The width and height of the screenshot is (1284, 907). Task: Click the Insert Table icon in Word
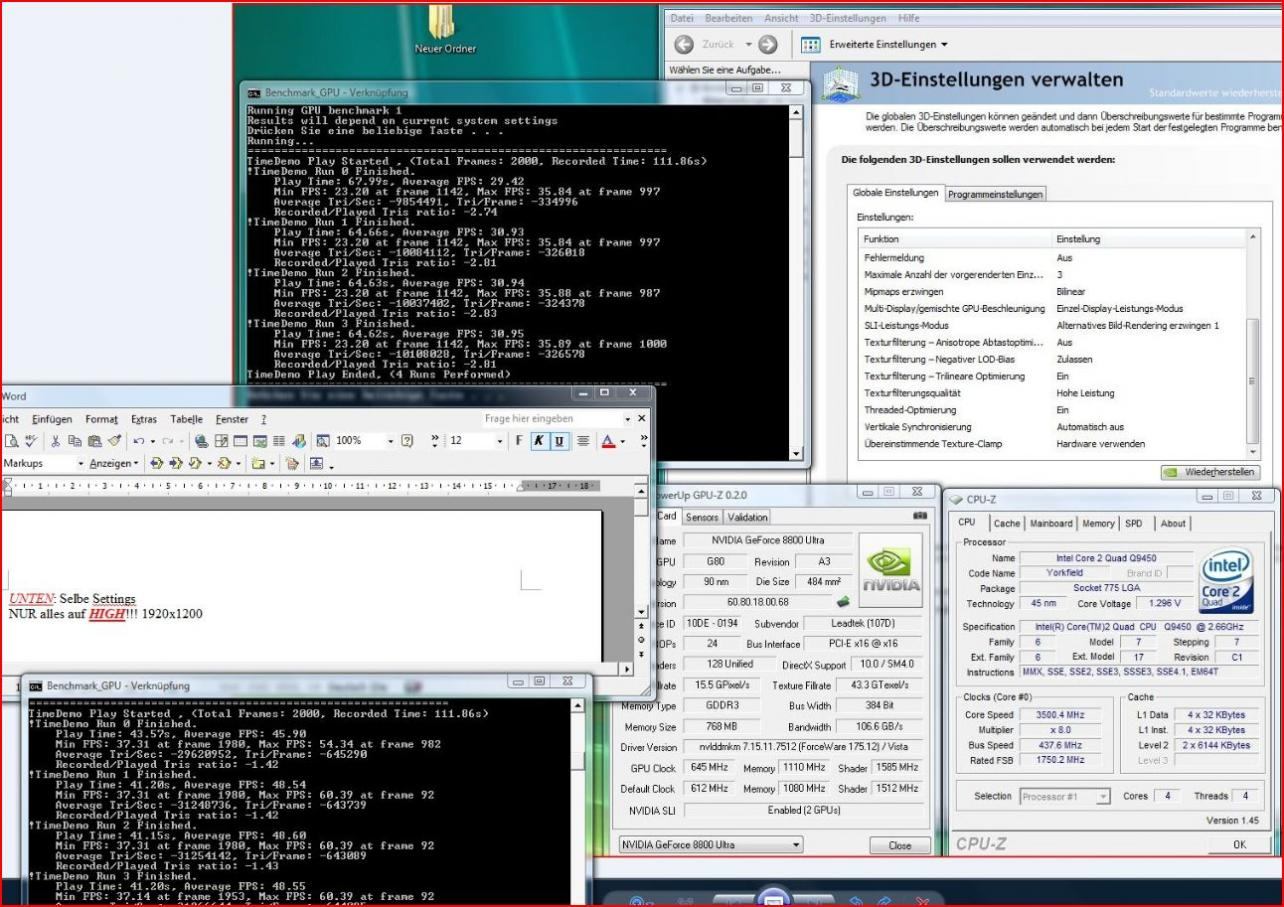pyautogui.click(x=241, y=440)
